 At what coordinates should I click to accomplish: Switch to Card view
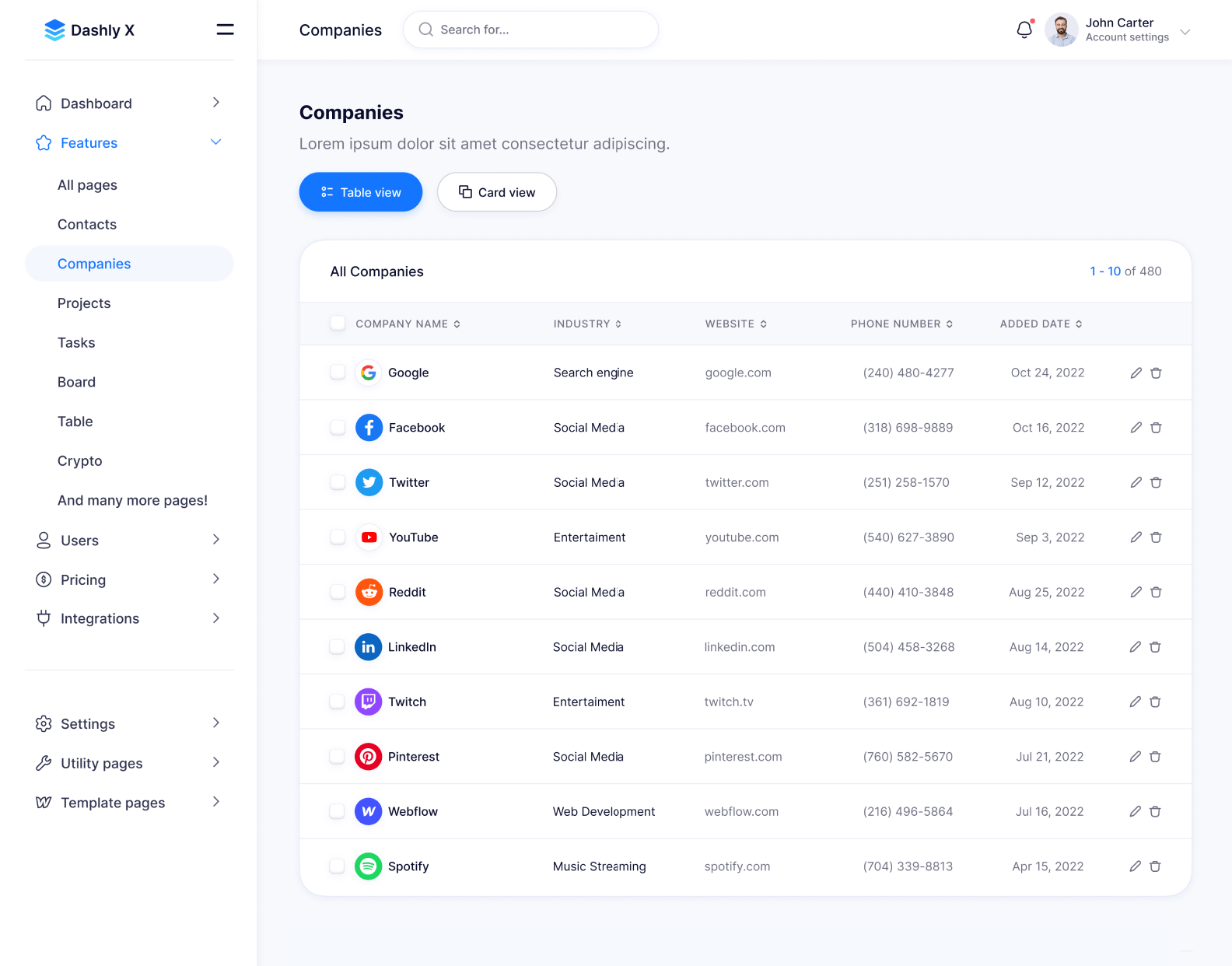497,192
